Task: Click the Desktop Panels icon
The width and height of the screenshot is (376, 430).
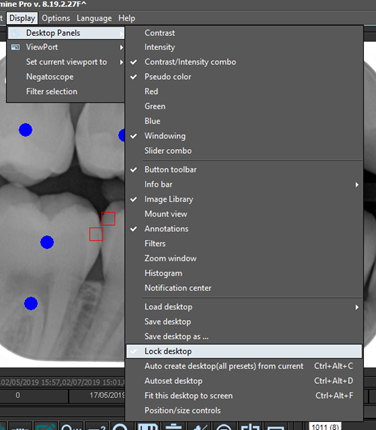Action: tap(15, 33)
